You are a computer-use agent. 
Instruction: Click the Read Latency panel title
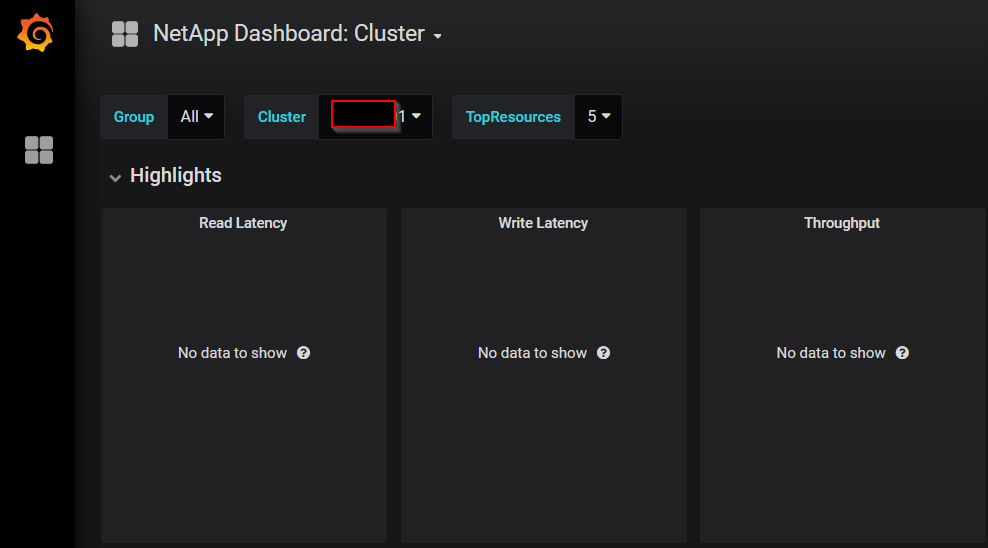coord(243,223)
